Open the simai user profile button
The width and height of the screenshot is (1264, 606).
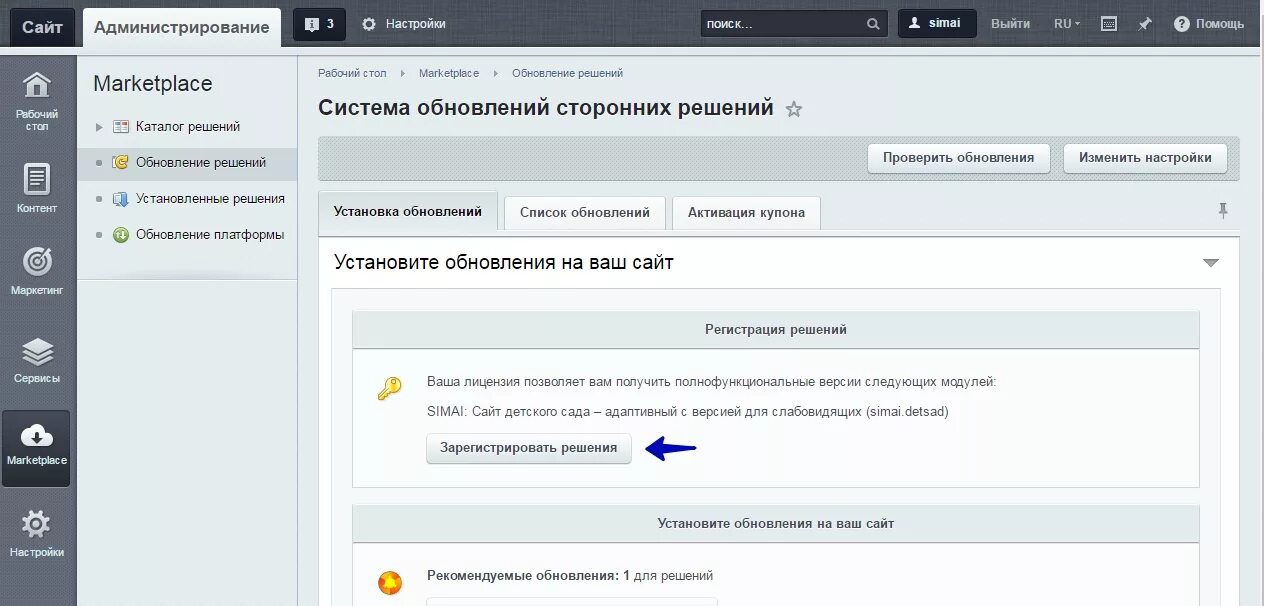point(937,24)
